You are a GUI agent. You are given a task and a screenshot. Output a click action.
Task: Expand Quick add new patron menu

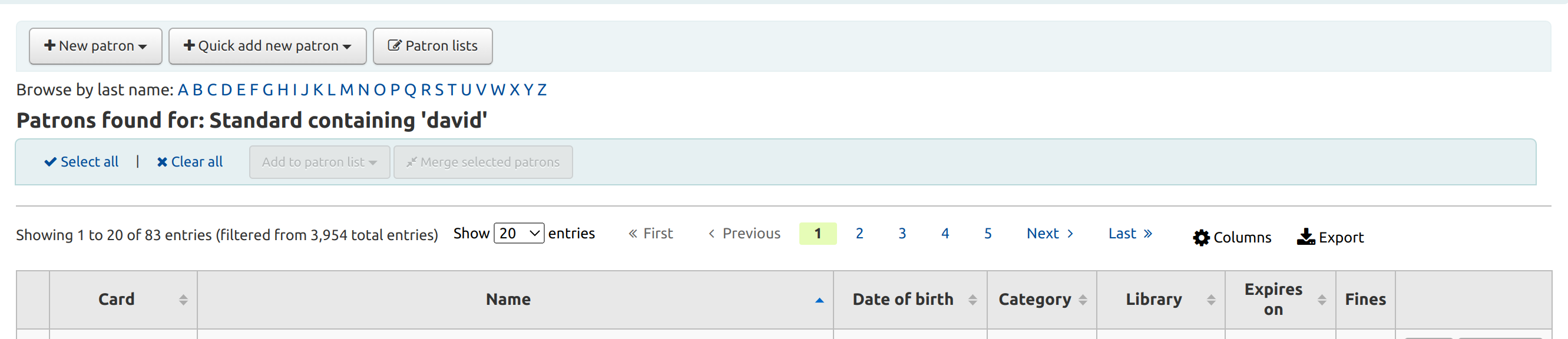tap(267, 46)
